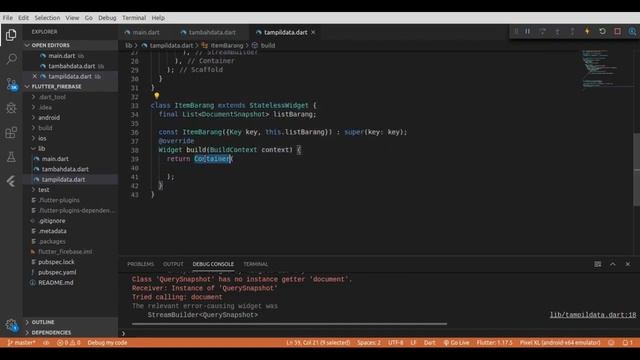
Task: Switch to the main.dart editor tab
Action: [145, 32]
